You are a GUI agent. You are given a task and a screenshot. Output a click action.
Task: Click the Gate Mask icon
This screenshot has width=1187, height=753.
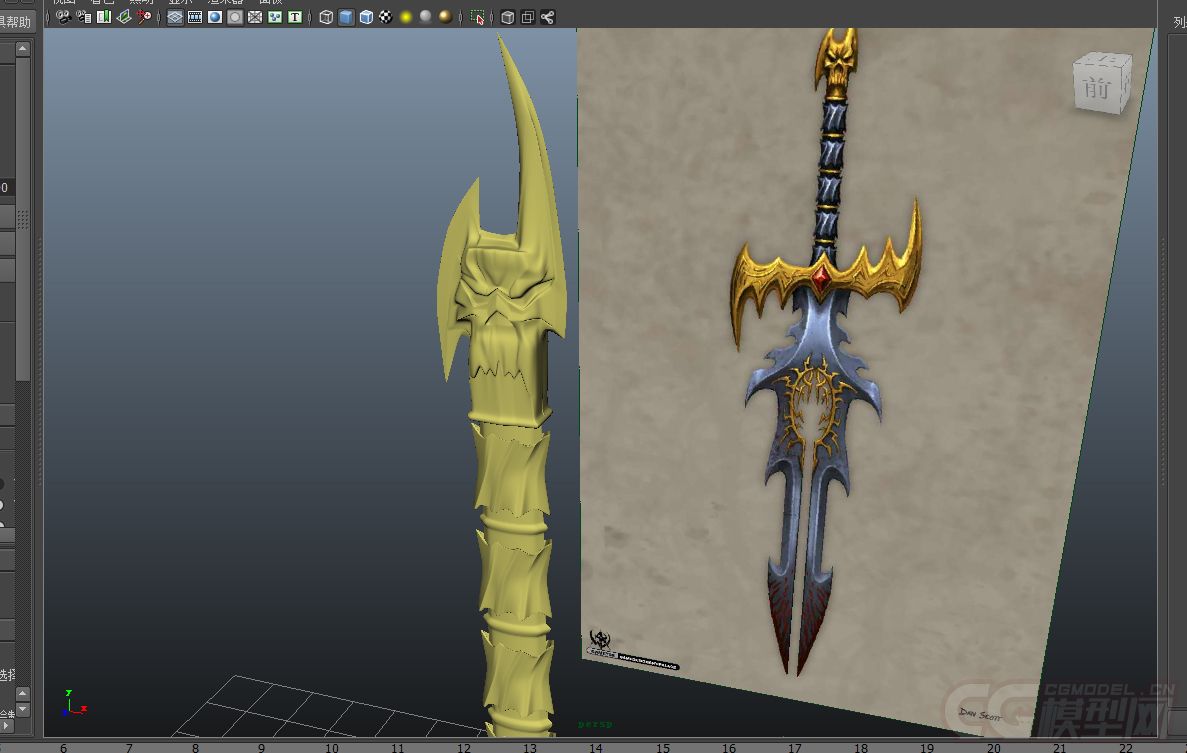235,17
